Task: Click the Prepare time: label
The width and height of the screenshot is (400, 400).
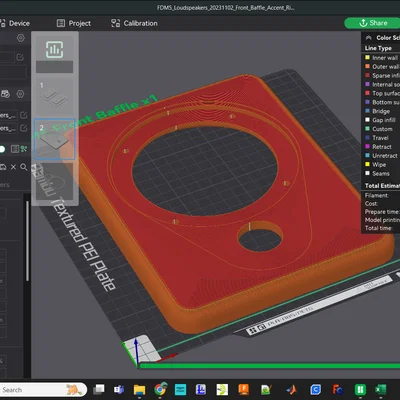Action: click(382, 212)
